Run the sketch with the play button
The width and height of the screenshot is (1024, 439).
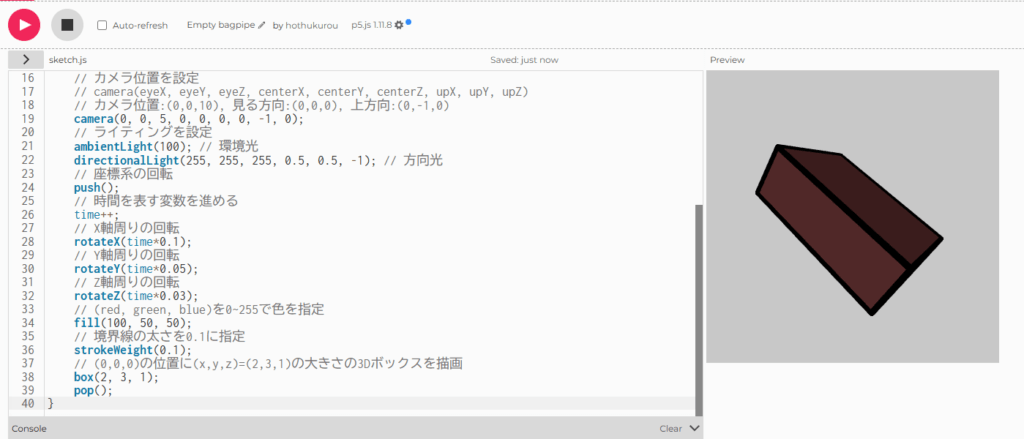[x=24, y=25]
